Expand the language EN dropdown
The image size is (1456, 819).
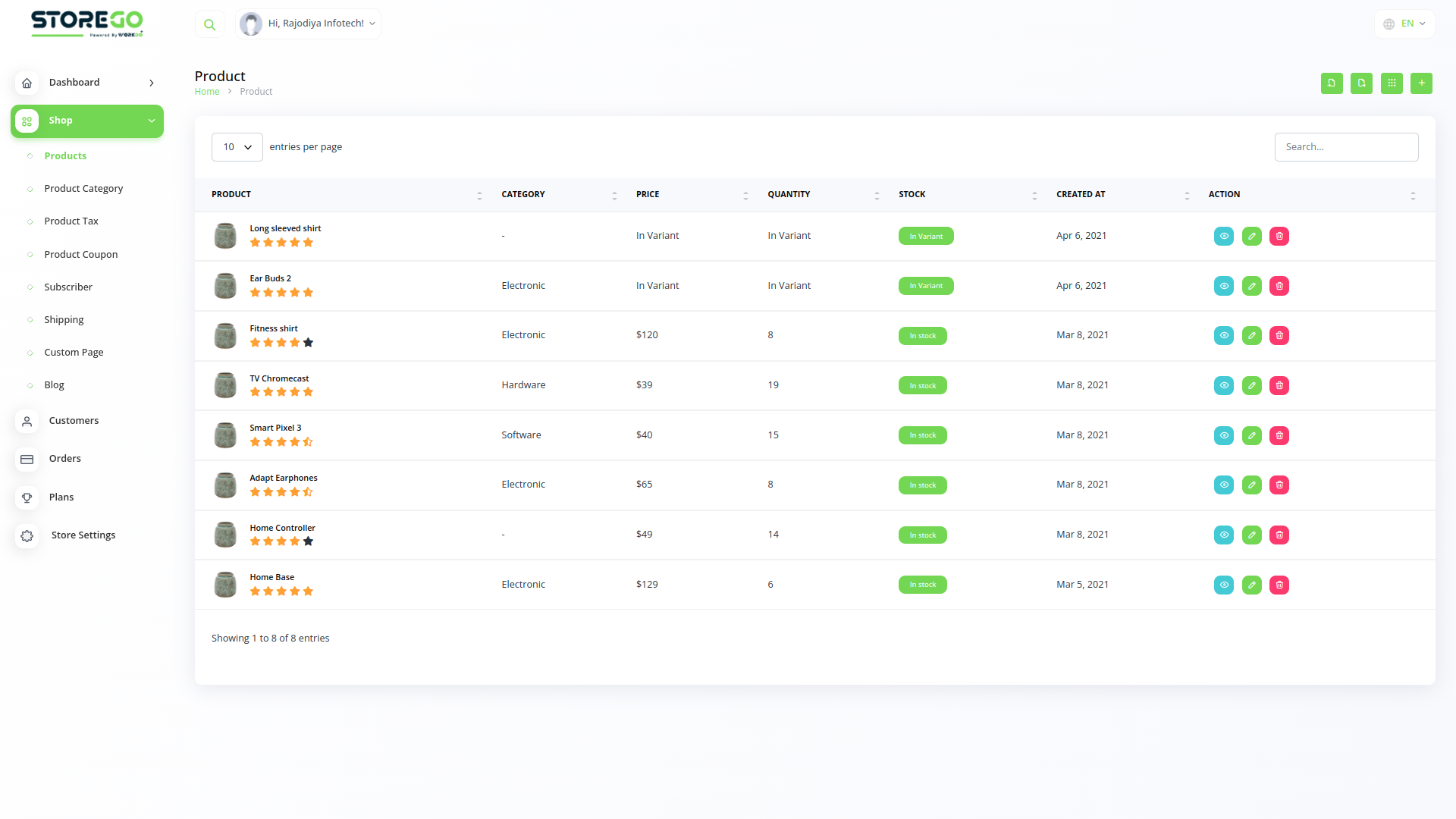coord(1404,24)
